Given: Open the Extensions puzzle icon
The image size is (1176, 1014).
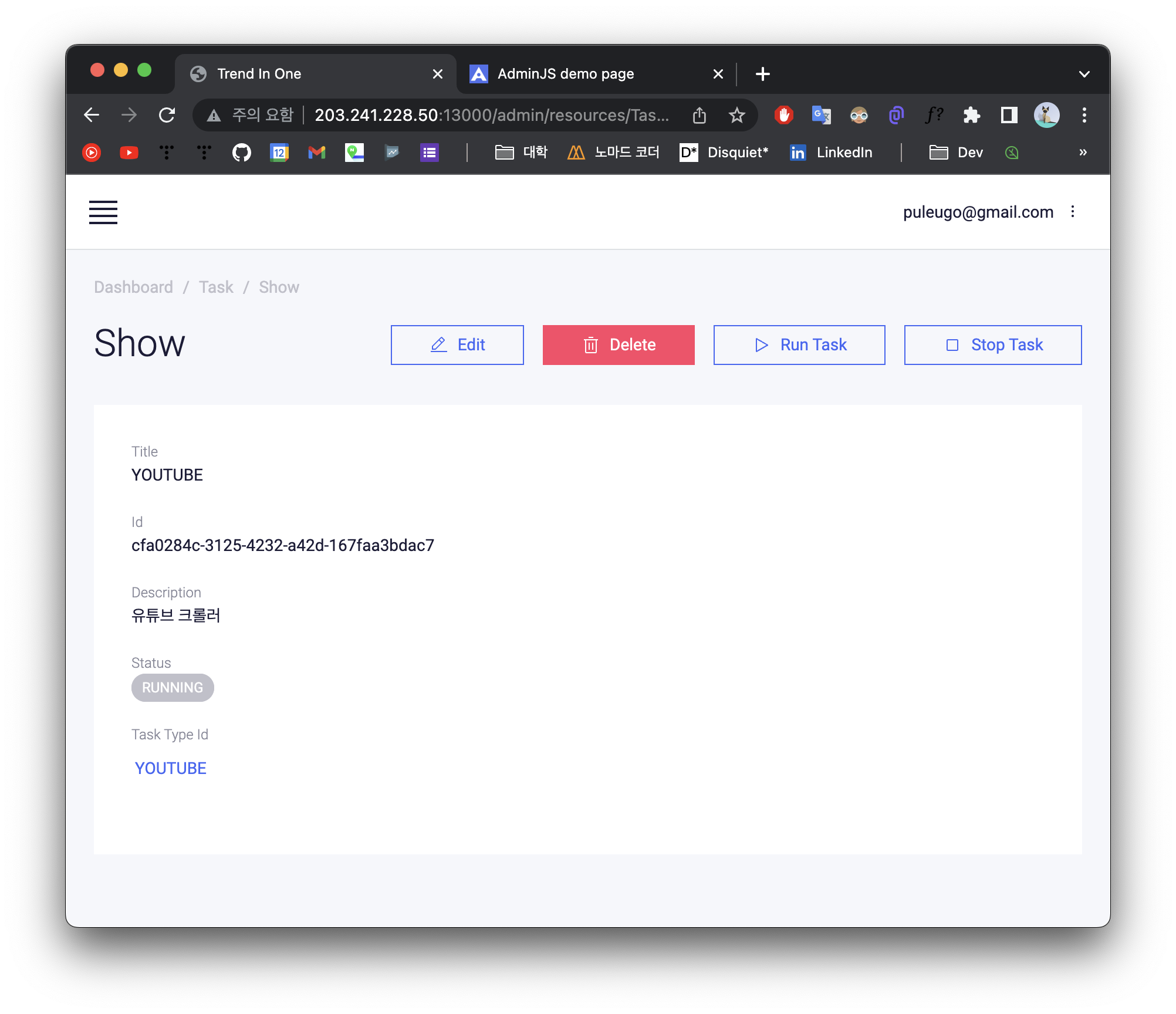Looking at the screenshot, I should 972,115.
